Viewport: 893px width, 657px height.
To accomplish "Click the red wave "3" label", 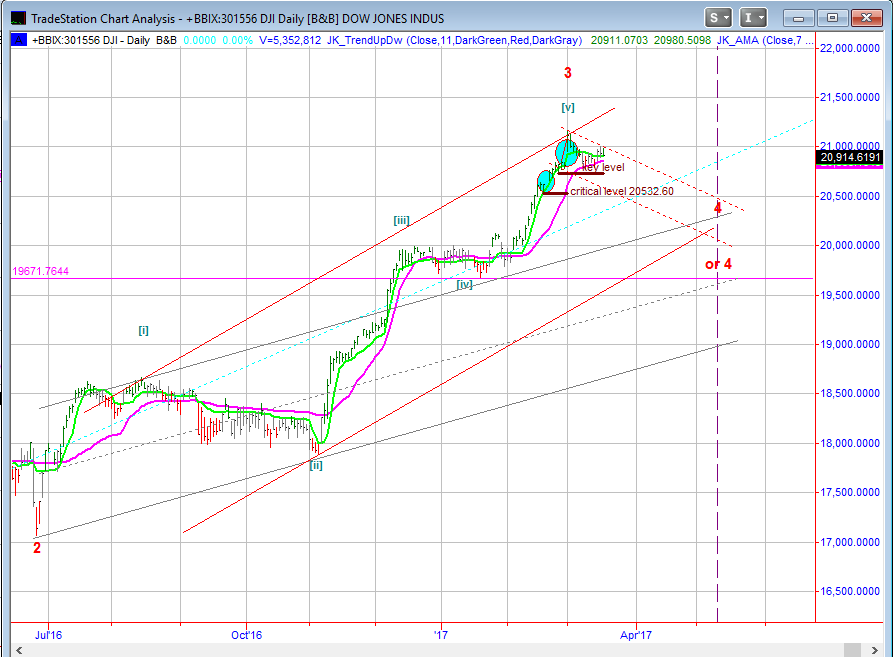I will (x=568, y=73).
